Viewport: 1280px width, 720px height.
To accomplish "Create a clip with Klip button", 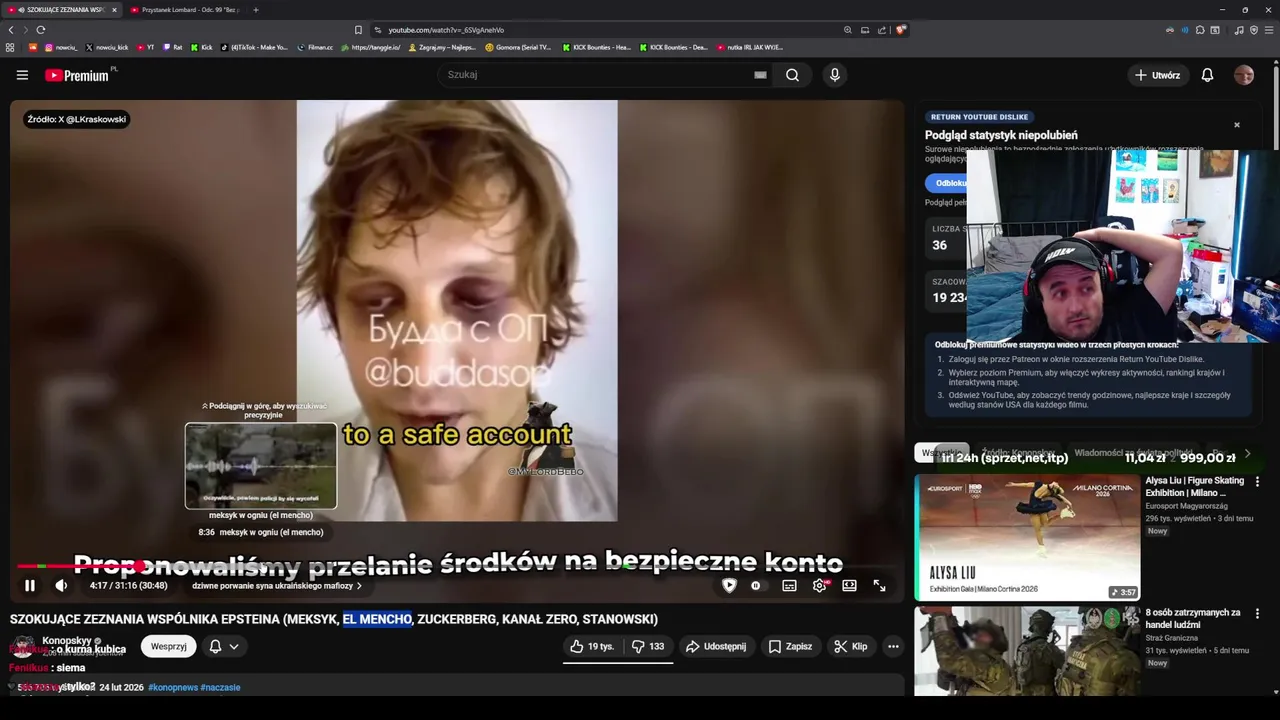I will tap(851, 647).
